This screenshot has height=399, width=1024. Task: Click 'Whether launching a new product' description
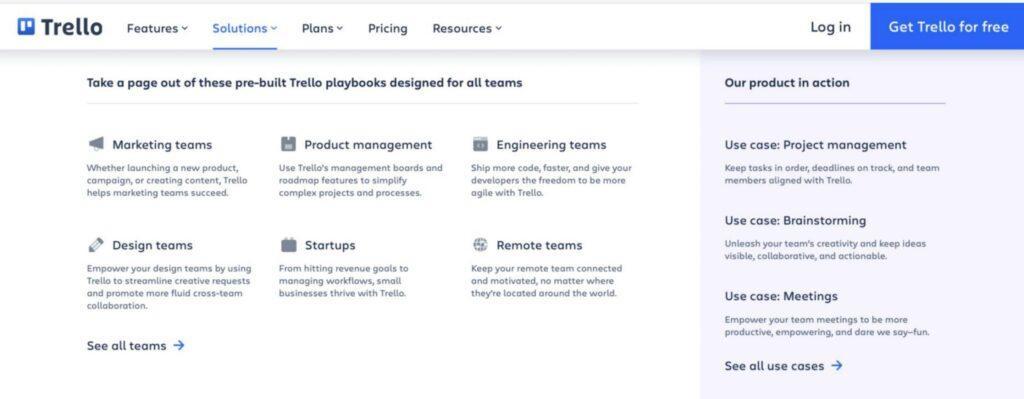click(167, 180)
